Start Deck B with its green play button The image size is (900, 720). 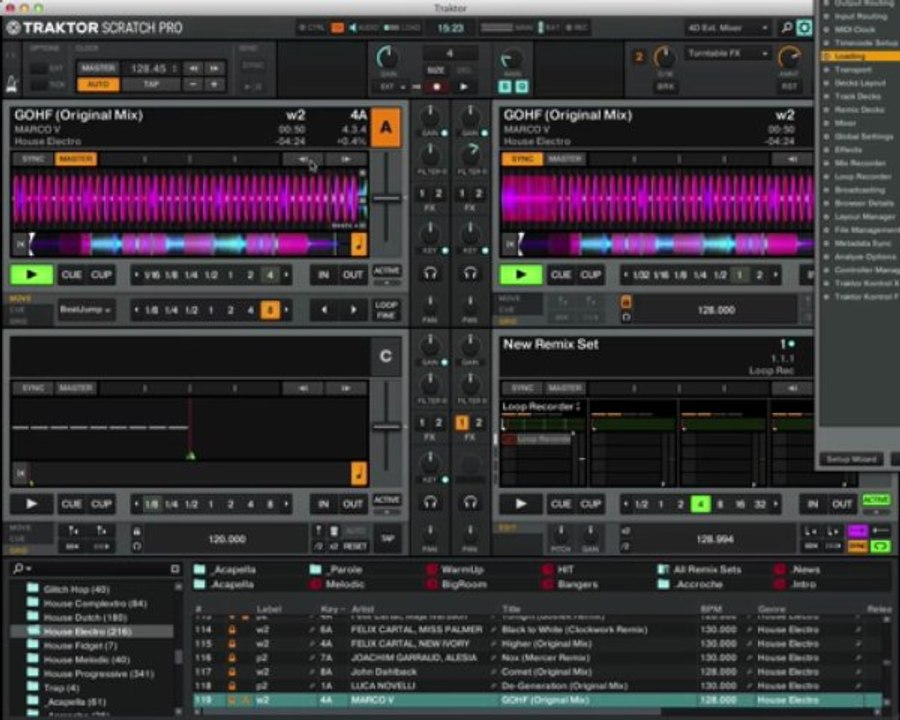[521, 274]
